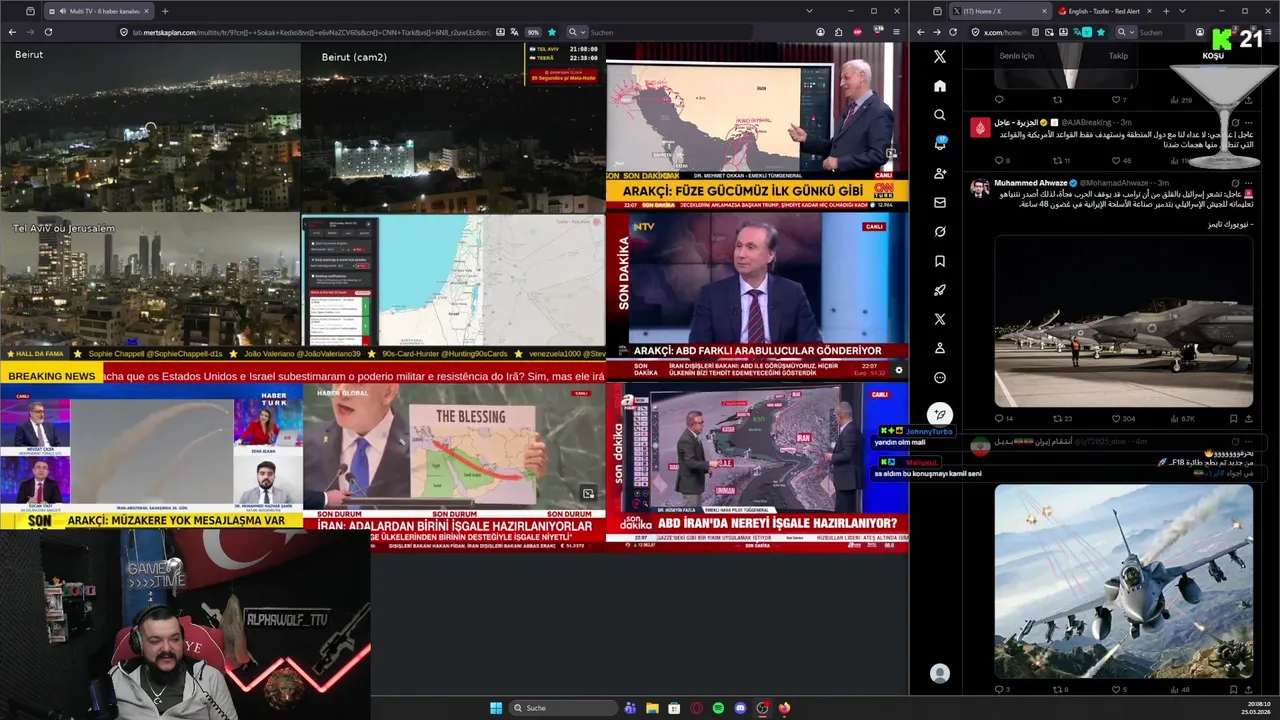Select the Beirut (cam2) stream
The image size is (1280, 720).
(x=453, y=125)
